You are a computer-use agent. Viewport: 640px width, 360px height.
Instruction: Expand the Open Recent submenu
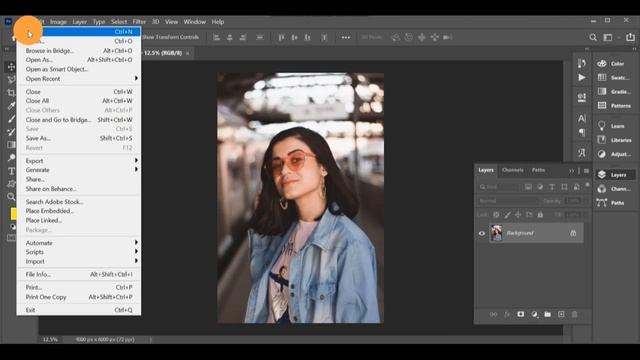(x=79, y=79)
